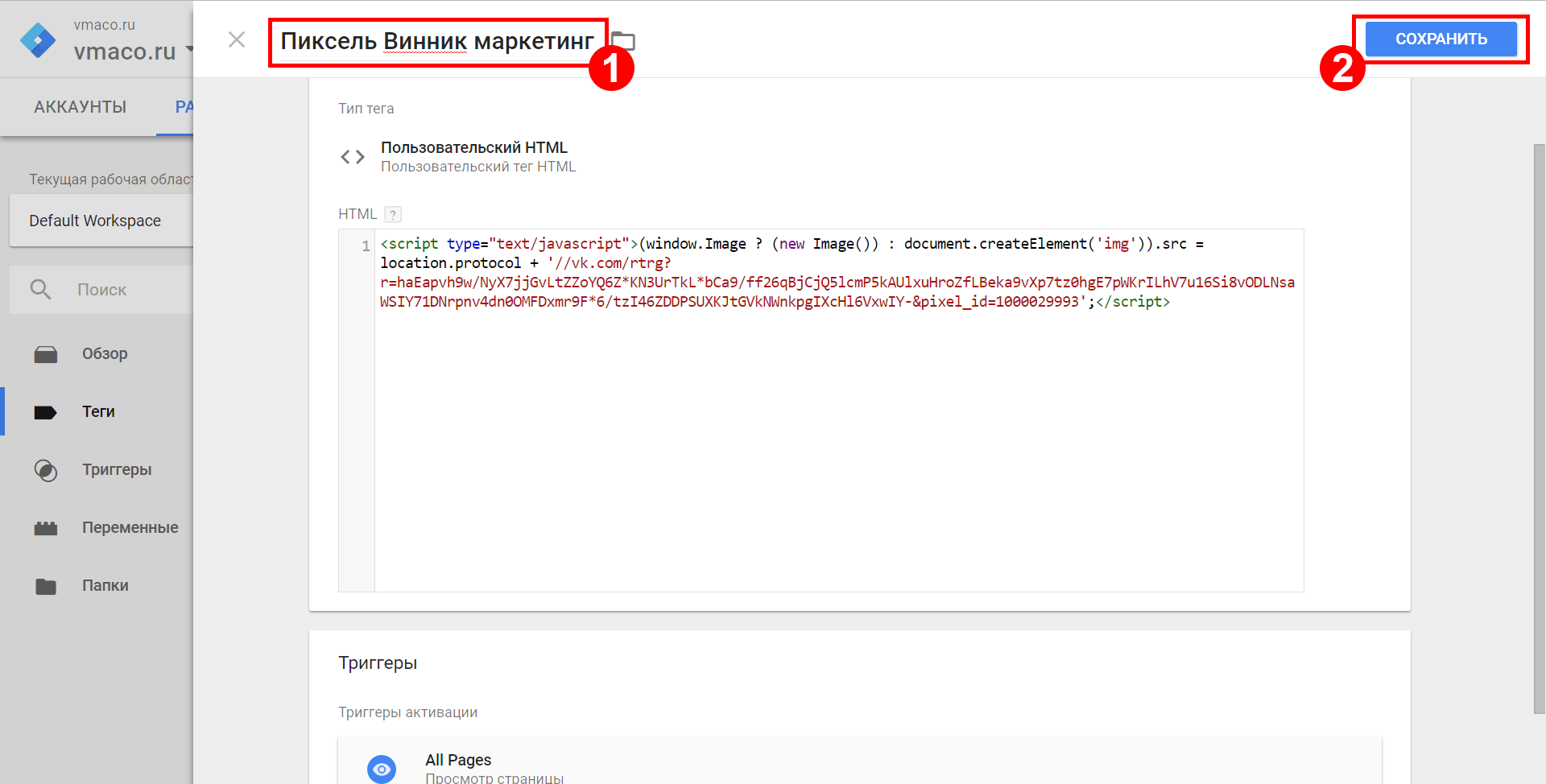Click the All Pages trigger eye icon
This screenshot has width=1546, height=784.
click(382, 769)
